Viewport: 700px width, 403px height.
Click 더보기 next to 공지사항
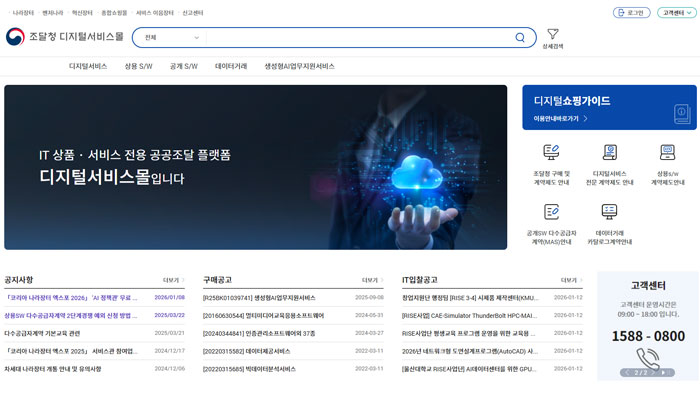[173, 281]
